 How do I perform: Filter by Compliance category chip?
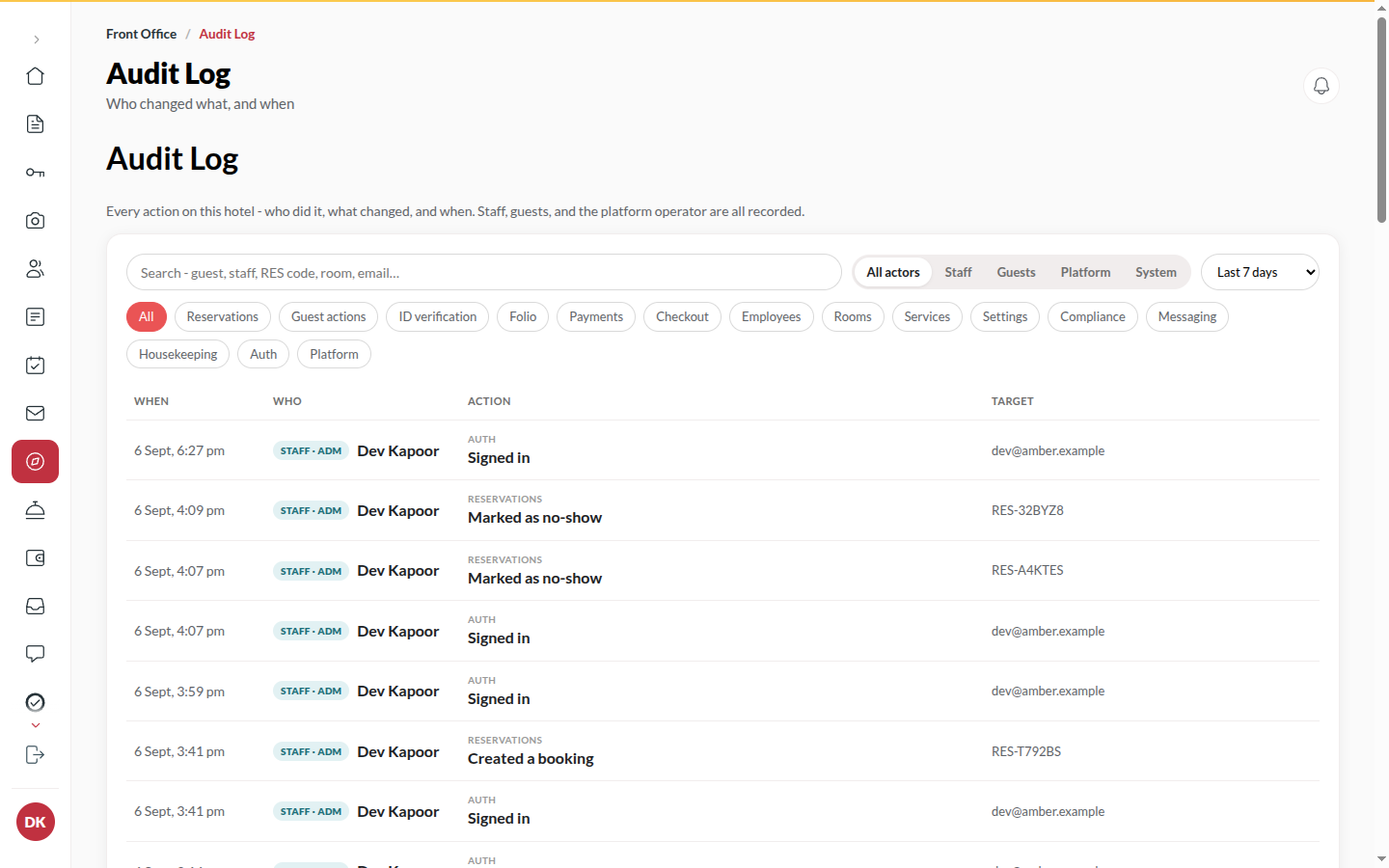tap(1093, 316)
